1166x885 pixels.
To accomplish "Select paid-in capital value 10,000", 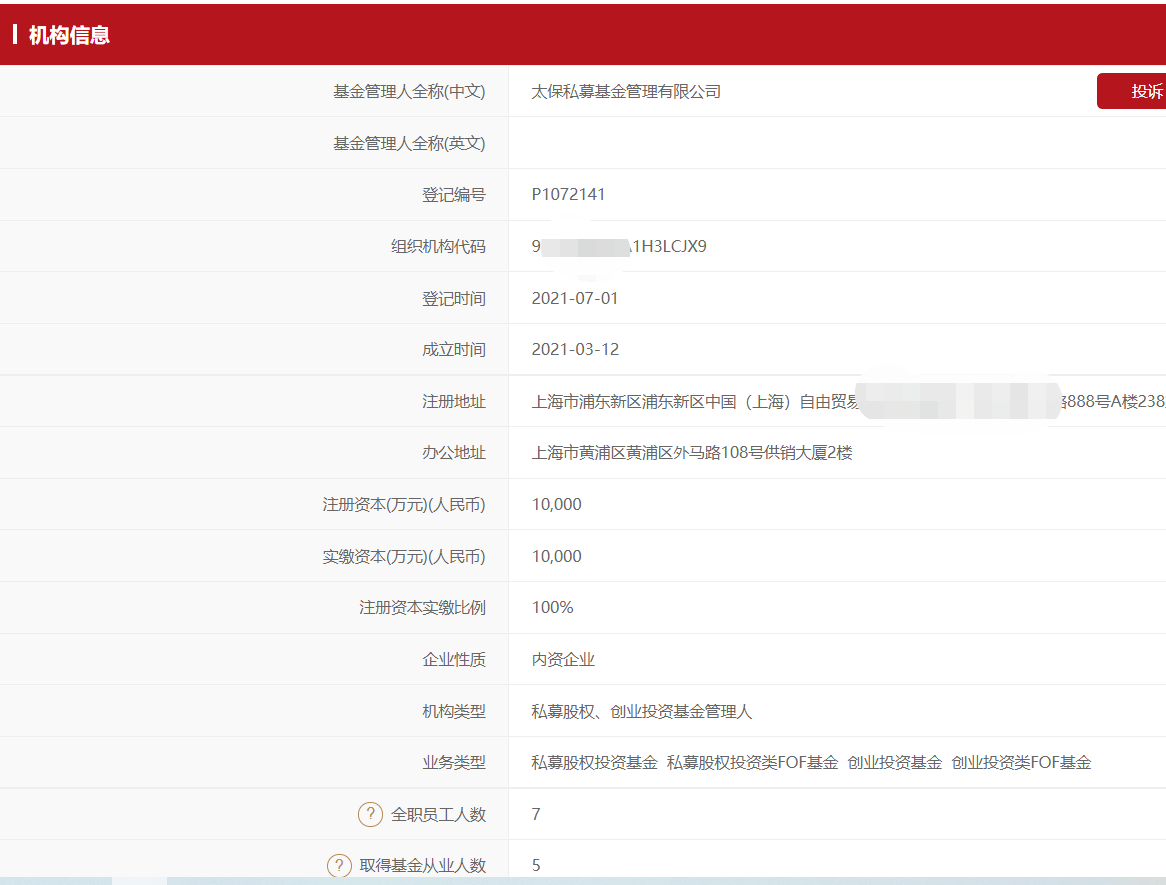I will (x=556, y=556).
